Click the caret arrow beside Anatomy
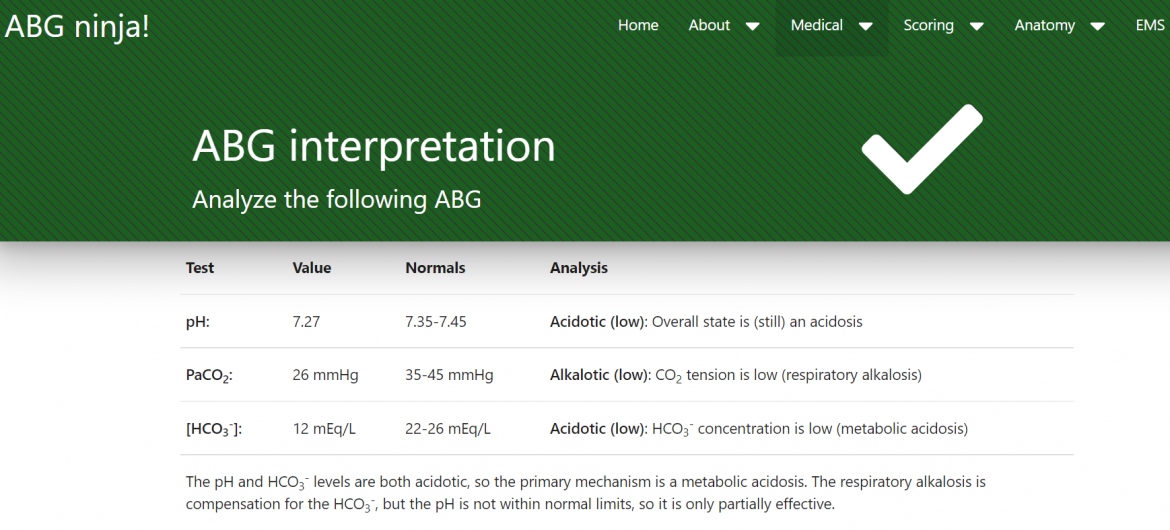 pyautogui.click(x=1097, y=27)
